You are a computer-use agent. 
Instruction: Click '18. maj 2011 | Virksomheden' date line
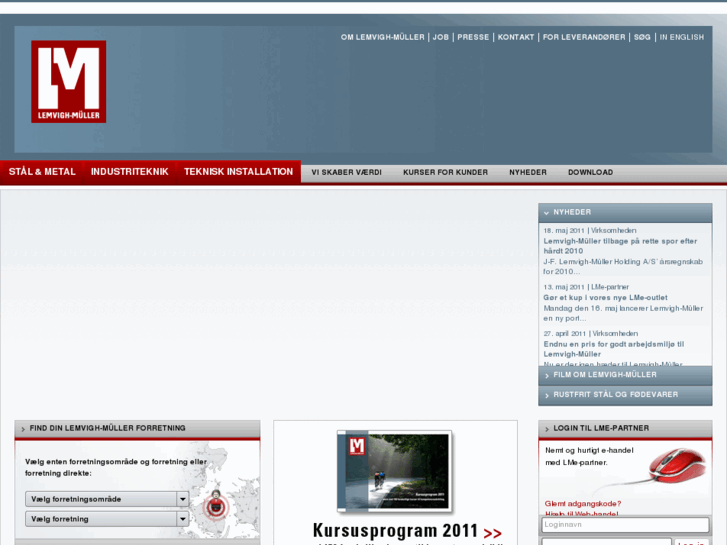coord(589,231)
